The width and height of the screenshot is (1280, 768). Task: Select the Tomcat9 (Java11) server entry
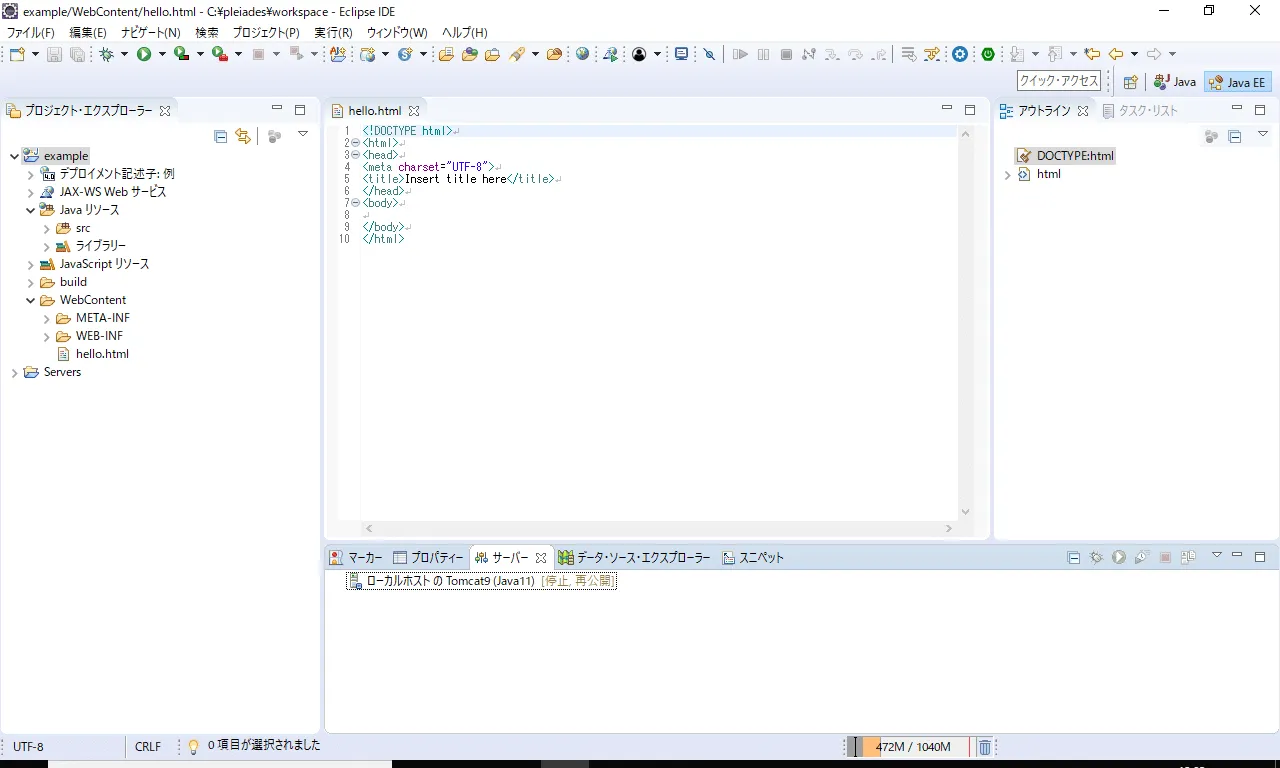pyautogui.click(x=482, y=581)
